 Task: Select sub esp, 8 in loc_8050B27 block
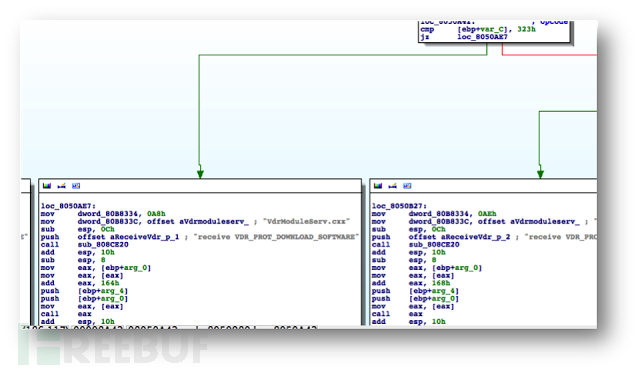(404, 260)
